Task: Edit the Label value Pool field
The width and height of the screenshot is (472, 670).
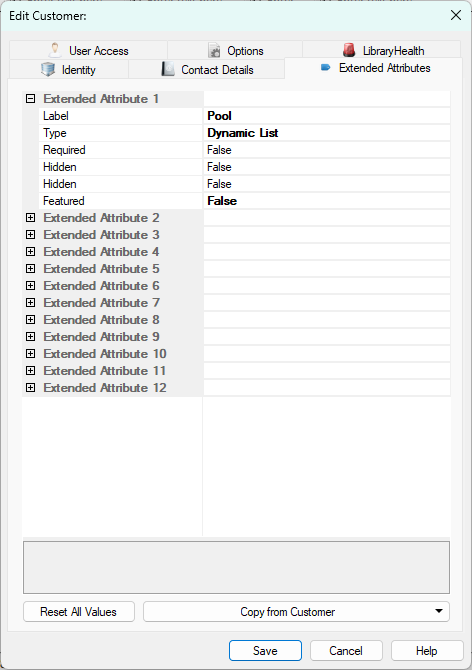Action: [327, 116]
